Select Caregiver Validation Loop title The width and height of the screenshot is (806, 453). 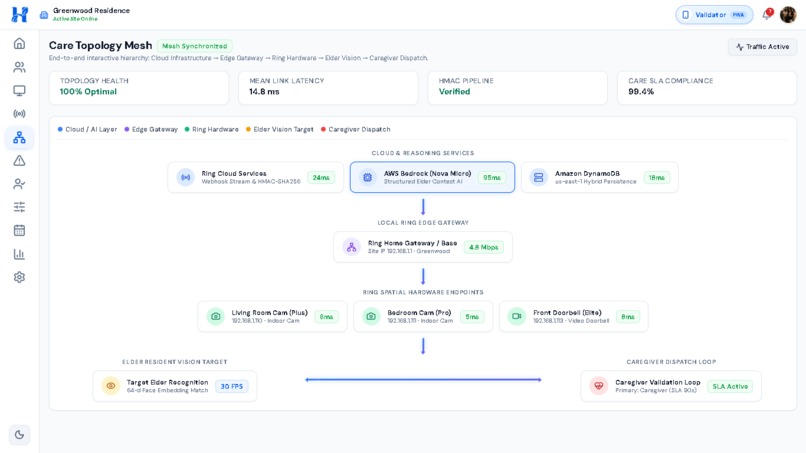tap(657, 383)
